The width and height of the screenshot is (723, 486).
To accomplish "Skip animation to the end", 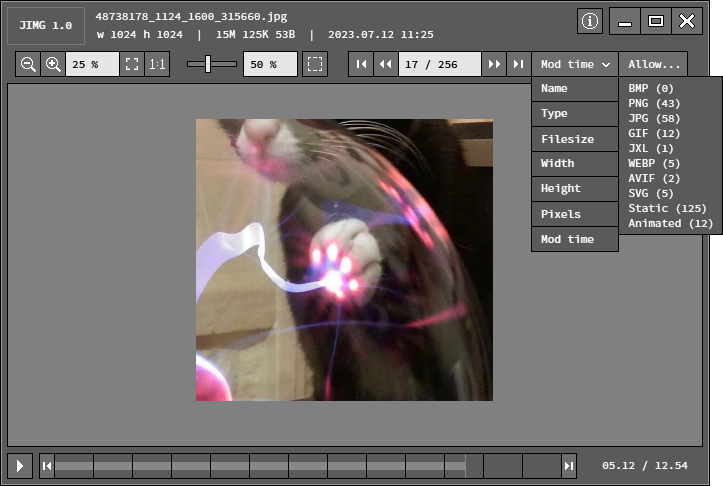I will (569, 466).
